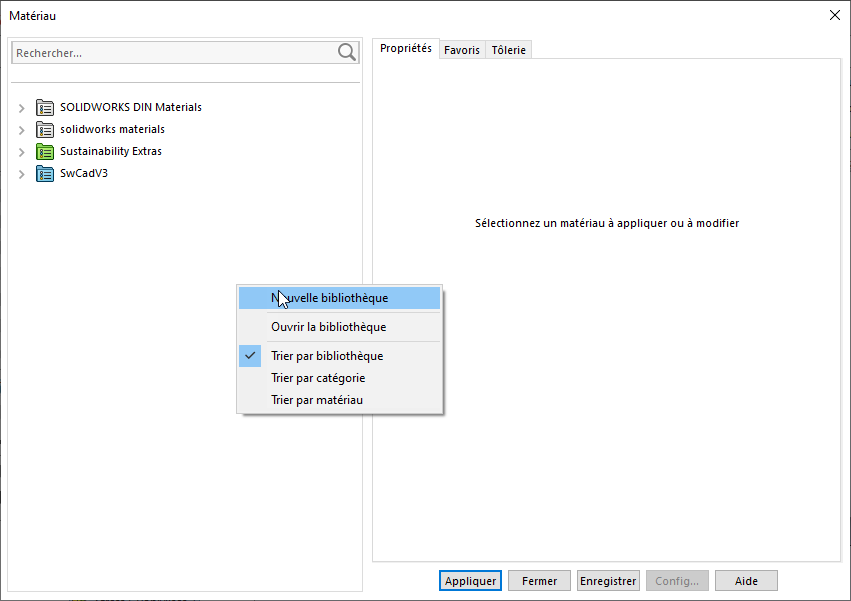Choose Nouvelle bibliothèque from context menu

[329, 298]
